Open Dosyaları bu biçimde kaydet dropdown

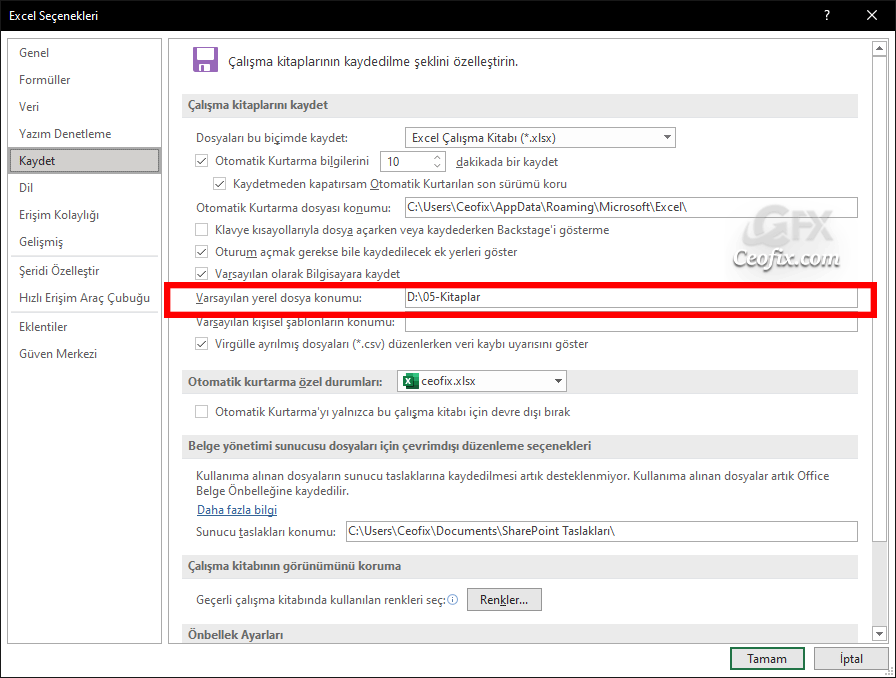[540, 138]
